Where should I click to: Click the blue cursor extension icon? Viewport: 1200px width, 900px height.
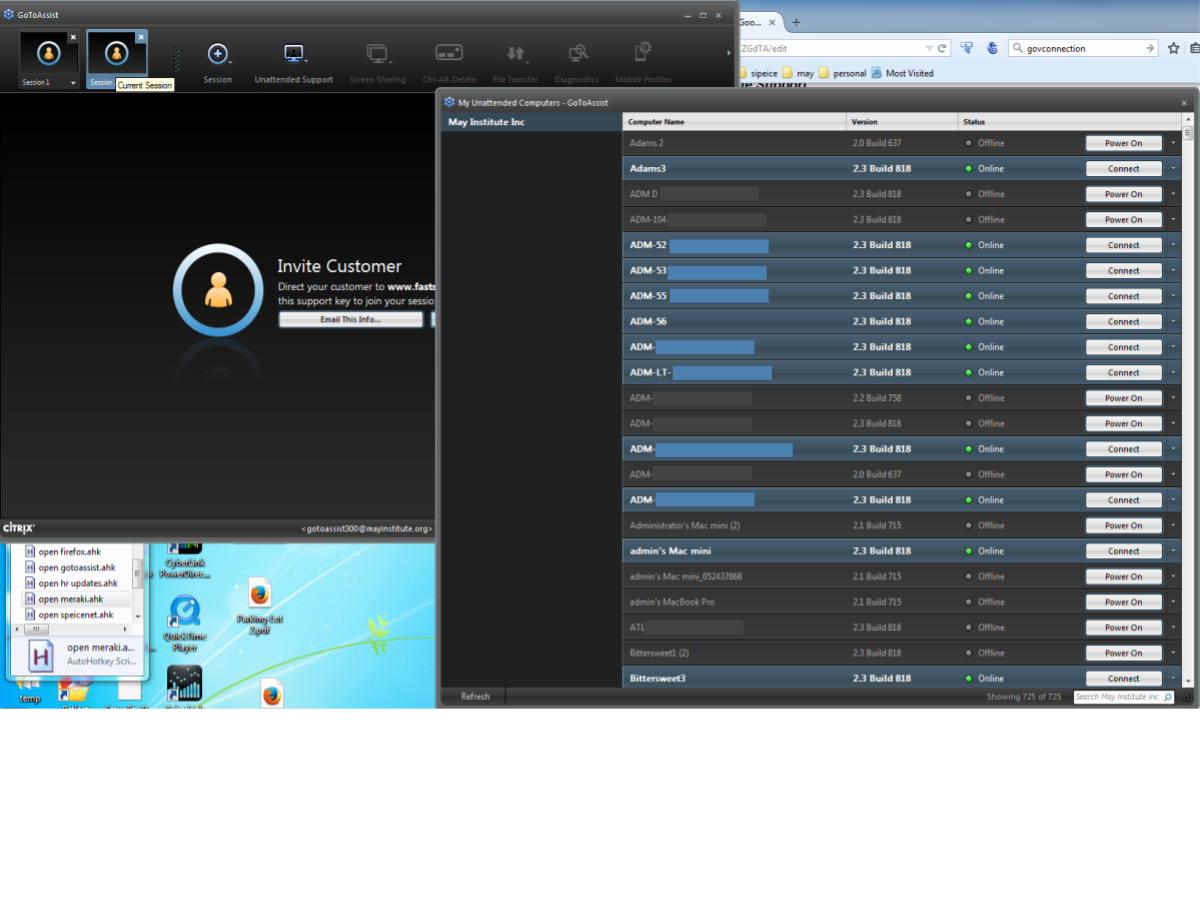click(967, 48)
